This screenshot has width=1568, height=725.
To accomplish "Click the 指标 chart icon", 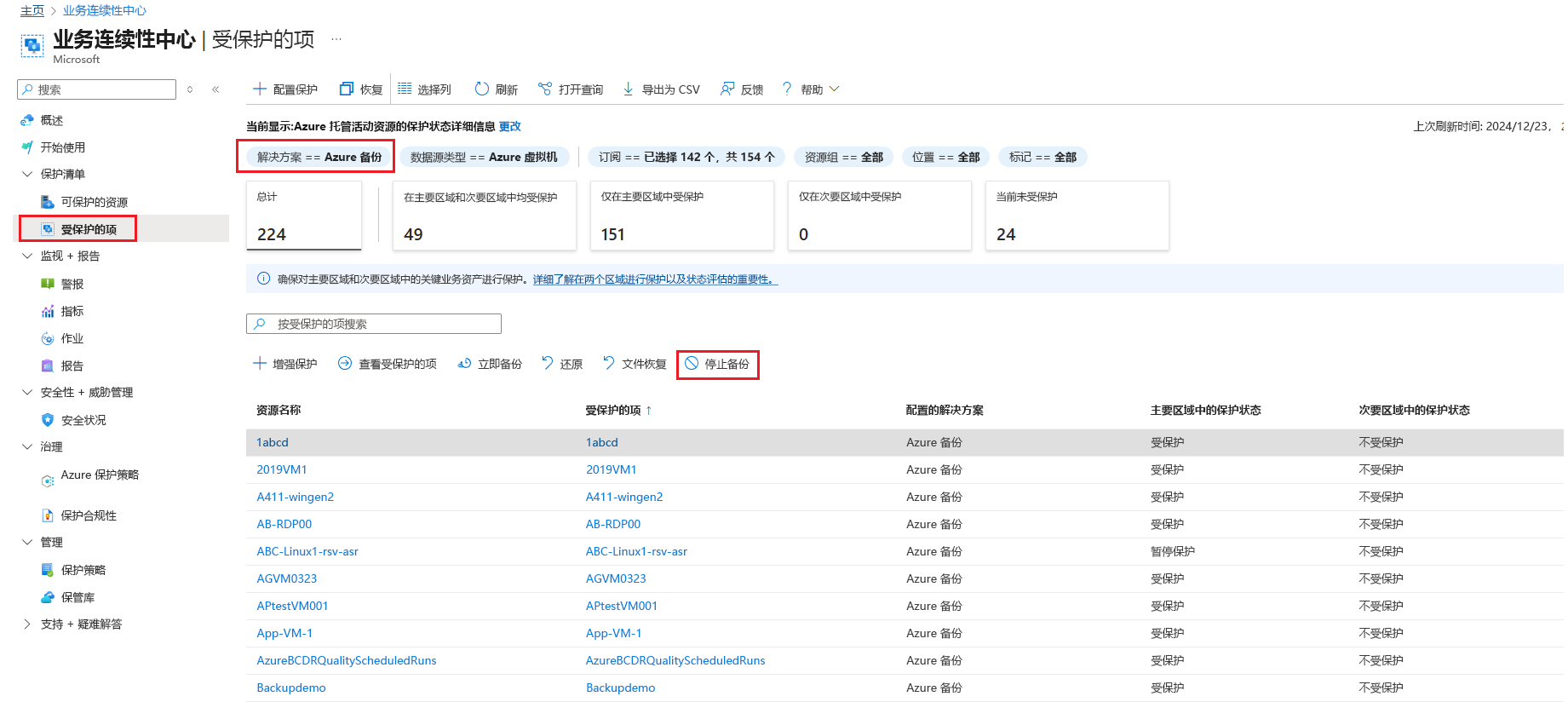I will (48, 311).
